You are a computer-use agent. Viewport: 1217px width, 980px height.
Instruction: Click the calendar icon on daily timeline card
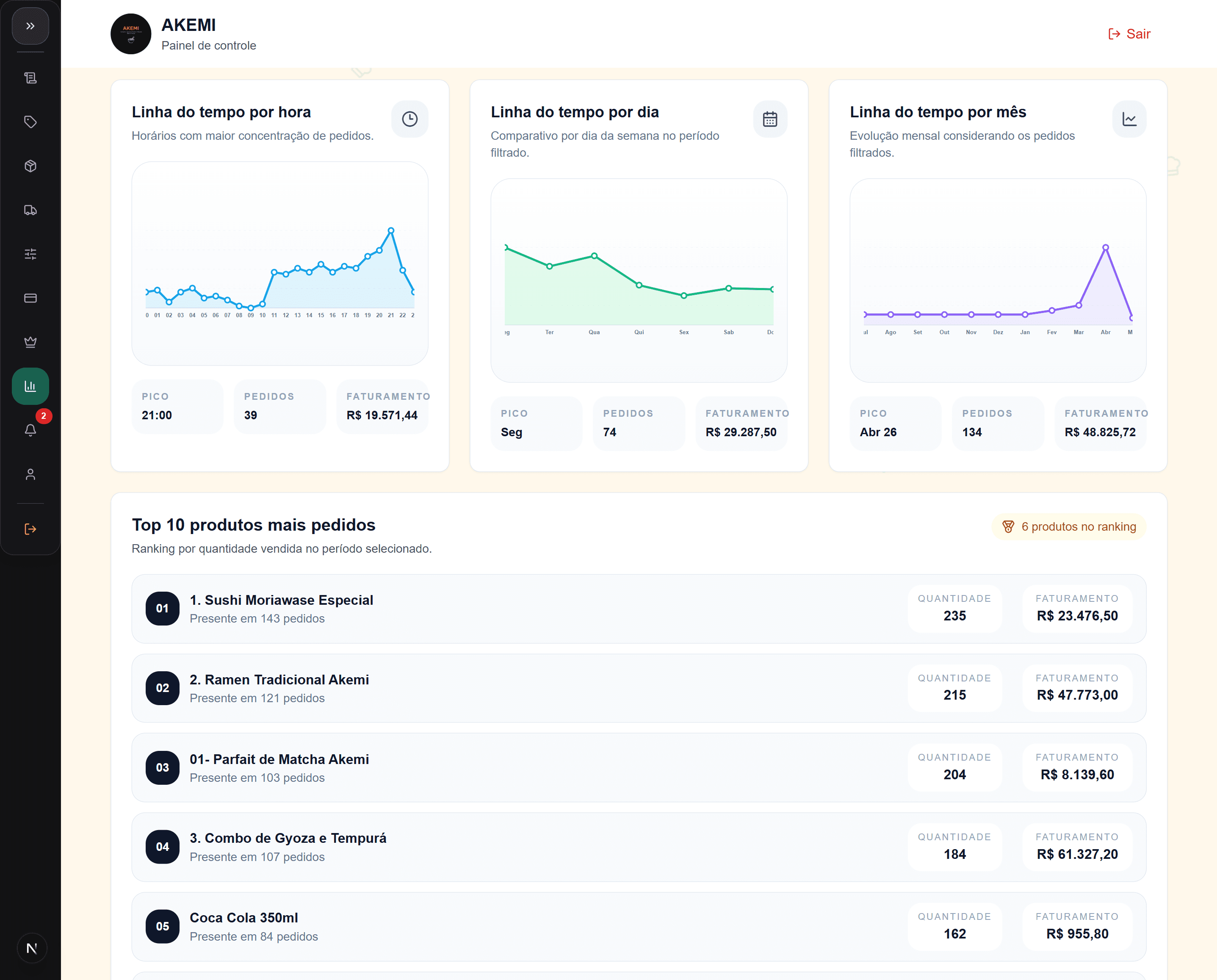pyautogui.click(x=770, y=119)
